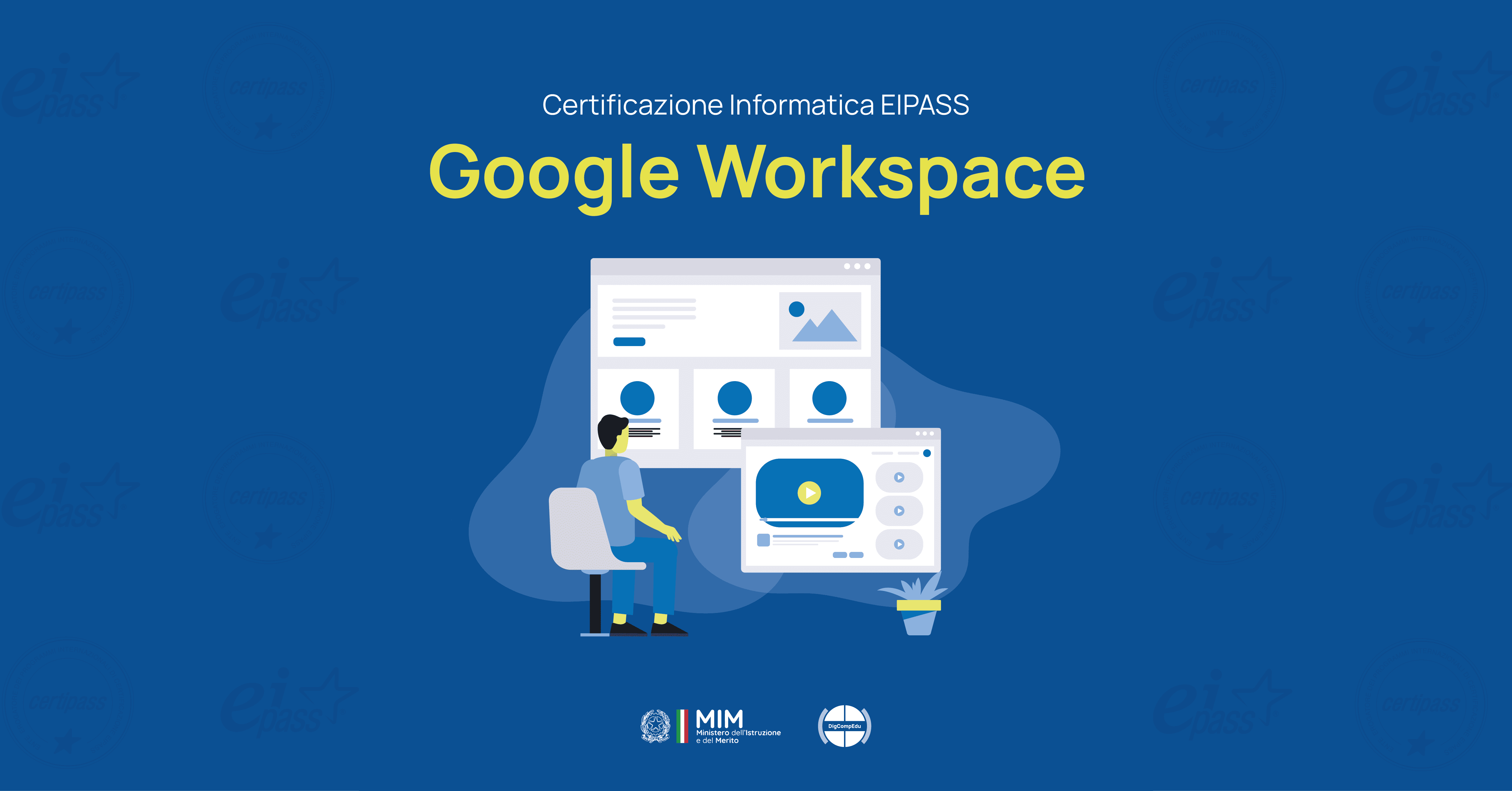Click the "Ministero dell'Istruzione e del Merito" caption
1512x791 pixels.
pyautogui.click(x=738, y=736)
